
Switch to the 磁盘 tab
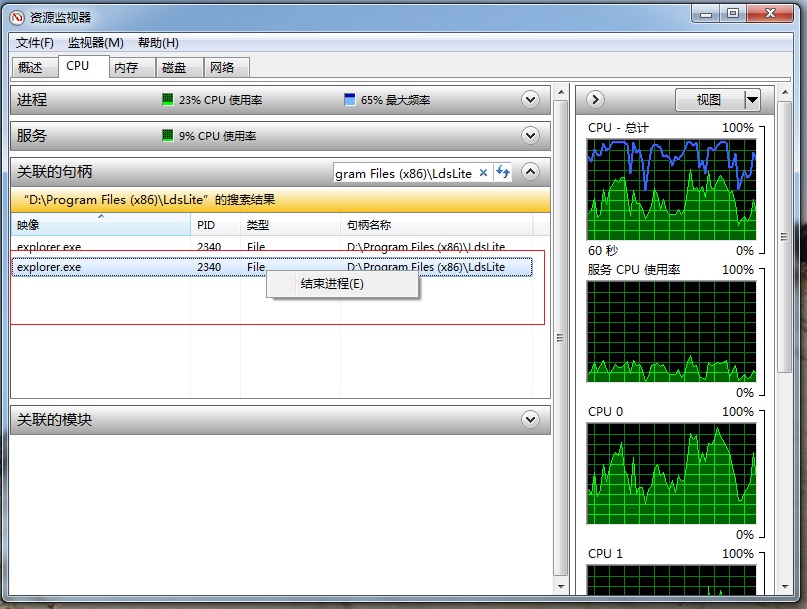click(x=180, y=67)
